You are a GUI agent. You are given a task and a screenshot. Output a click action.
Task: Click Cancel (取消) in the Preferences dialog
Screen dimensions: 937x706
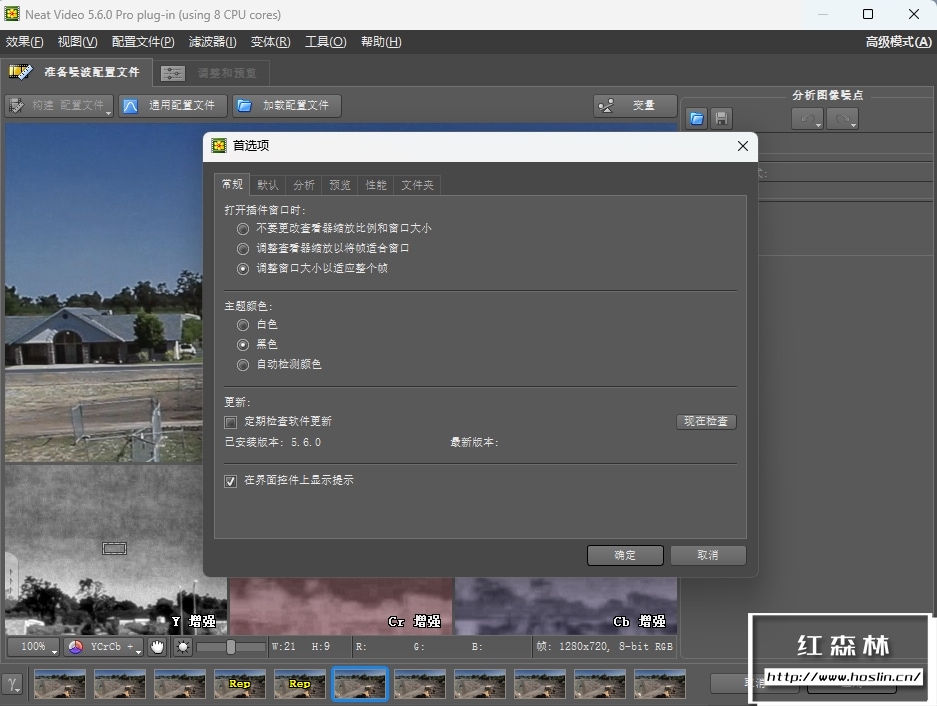[x=708, y=555]
